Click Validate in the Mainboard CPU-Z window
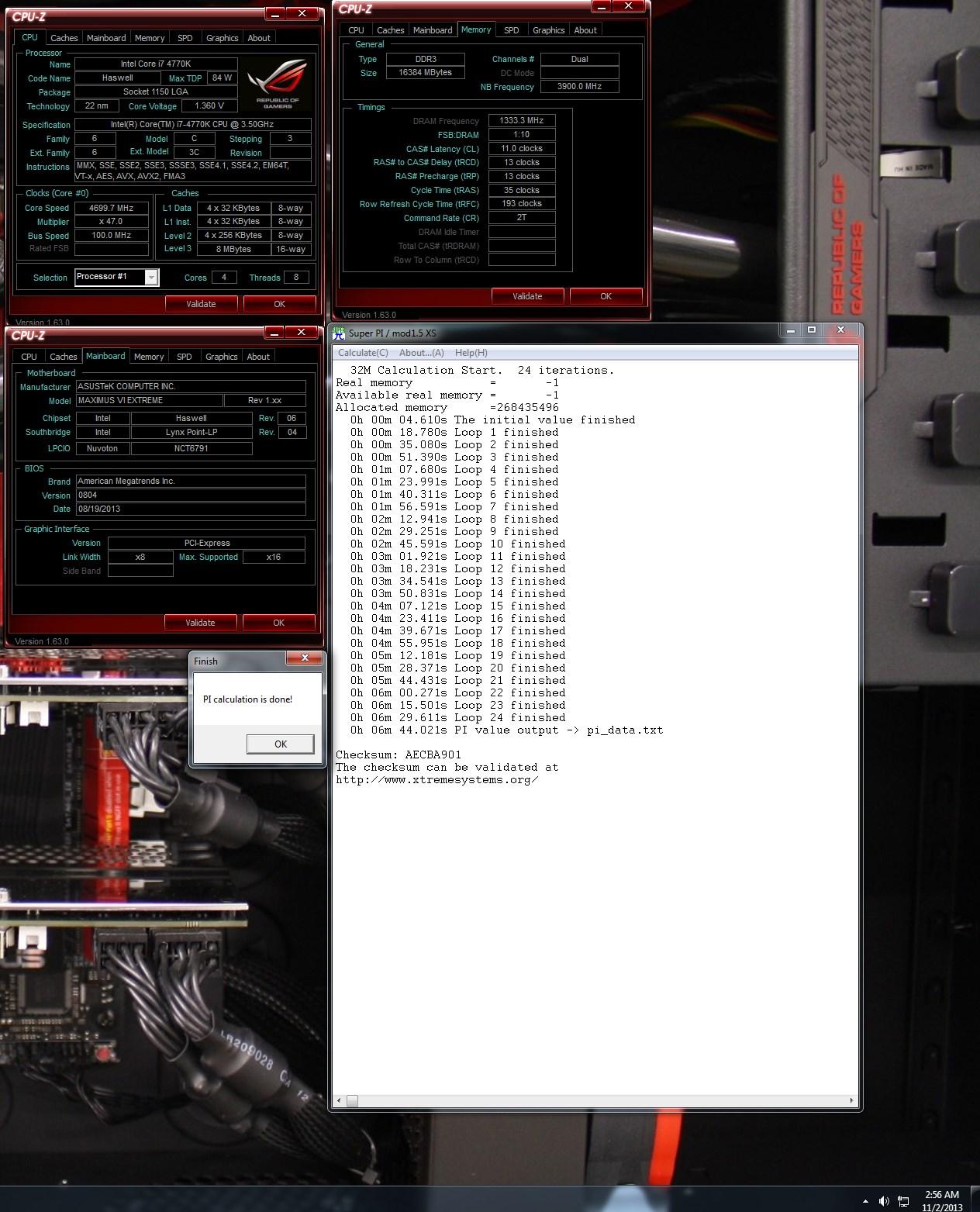The width and height of the screenshot is (980, 1212). (x=200, y=623)
